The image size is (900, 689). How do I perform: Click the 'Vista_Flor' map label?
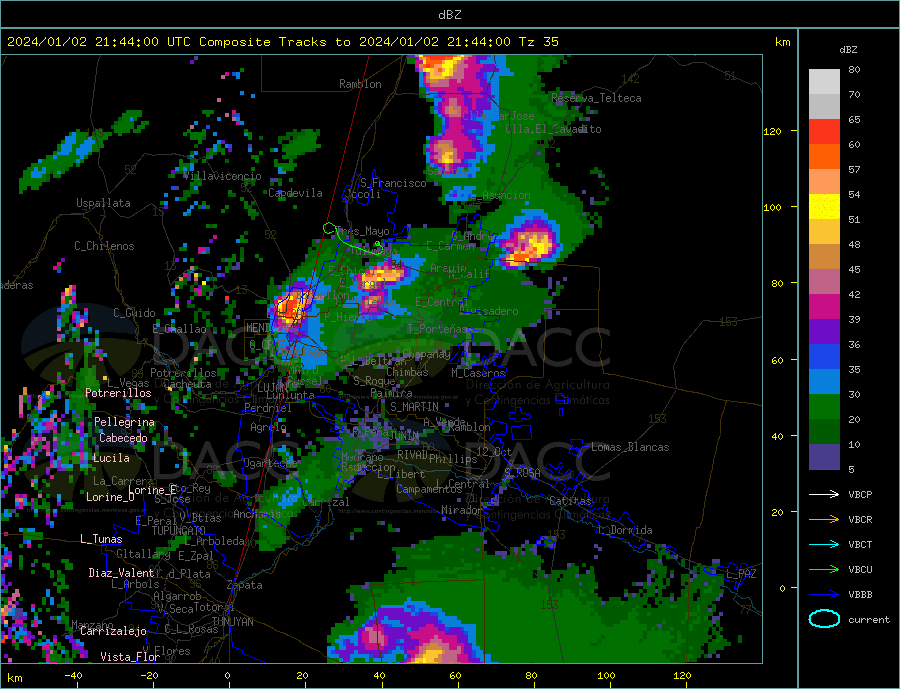[130, 657]
